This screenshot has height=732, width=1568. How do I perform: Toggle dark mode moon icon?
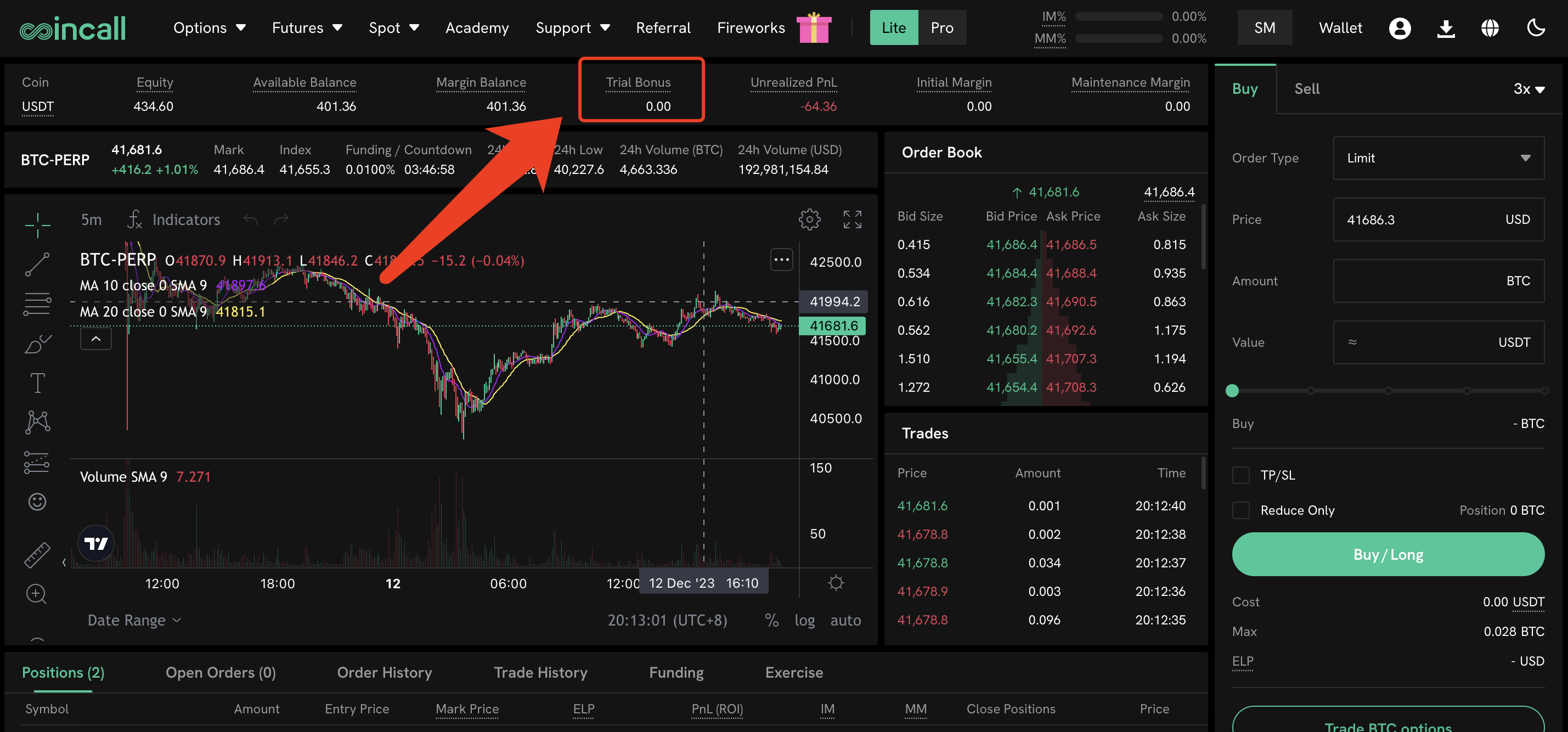pos(1536,28)
